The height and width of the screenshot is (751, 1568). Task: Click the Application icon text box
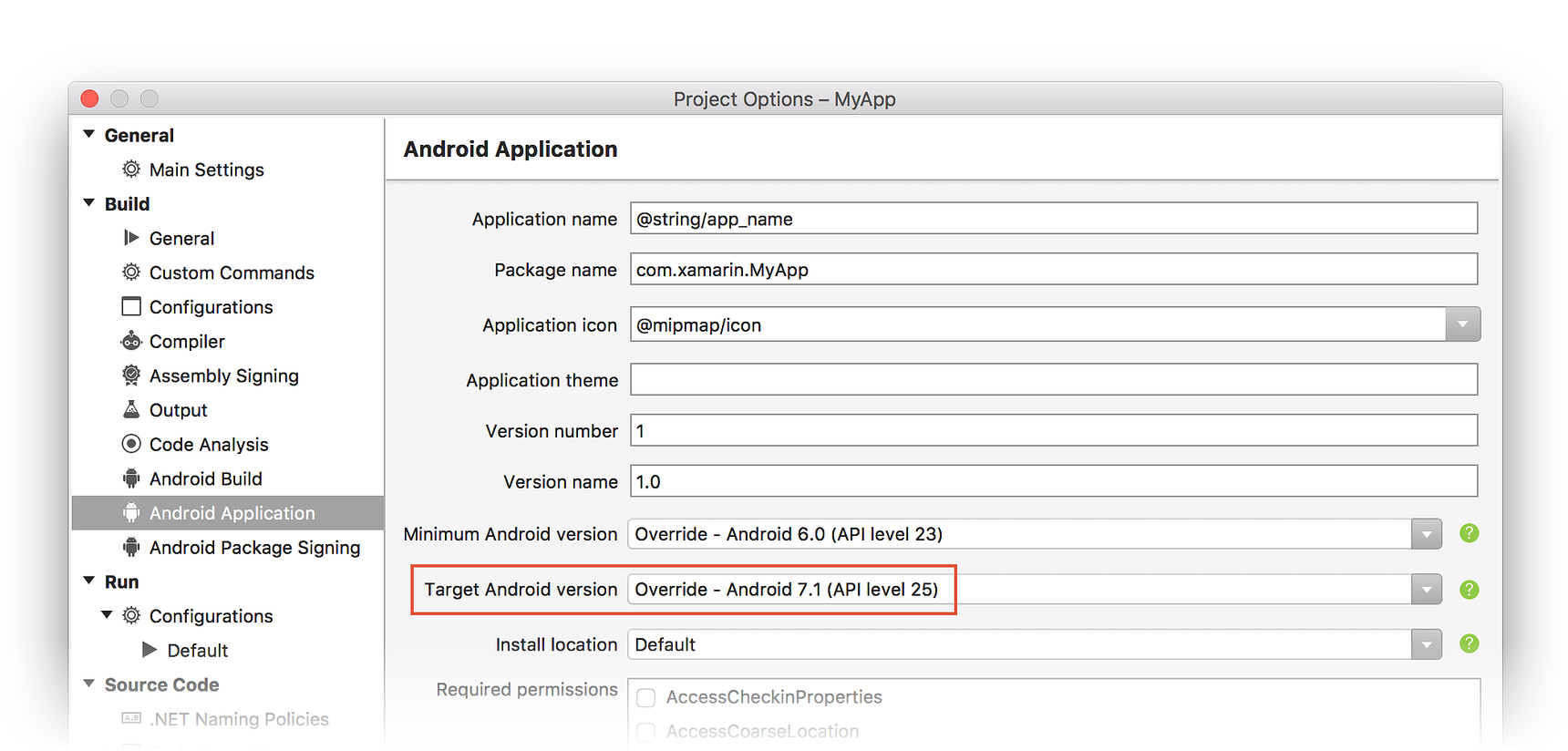click(x=1037, y=324)
